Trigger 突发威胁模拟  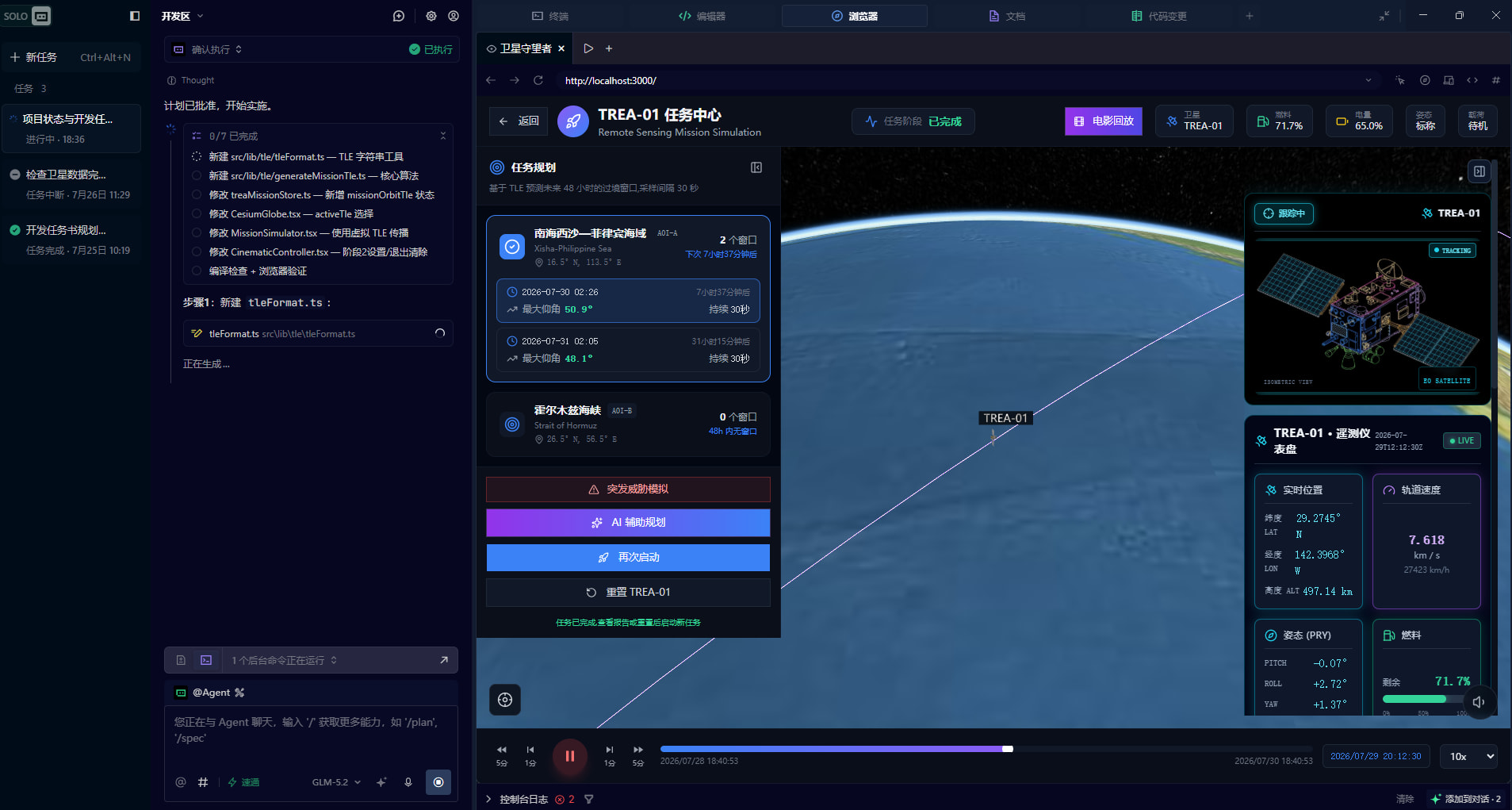[628, 489]
